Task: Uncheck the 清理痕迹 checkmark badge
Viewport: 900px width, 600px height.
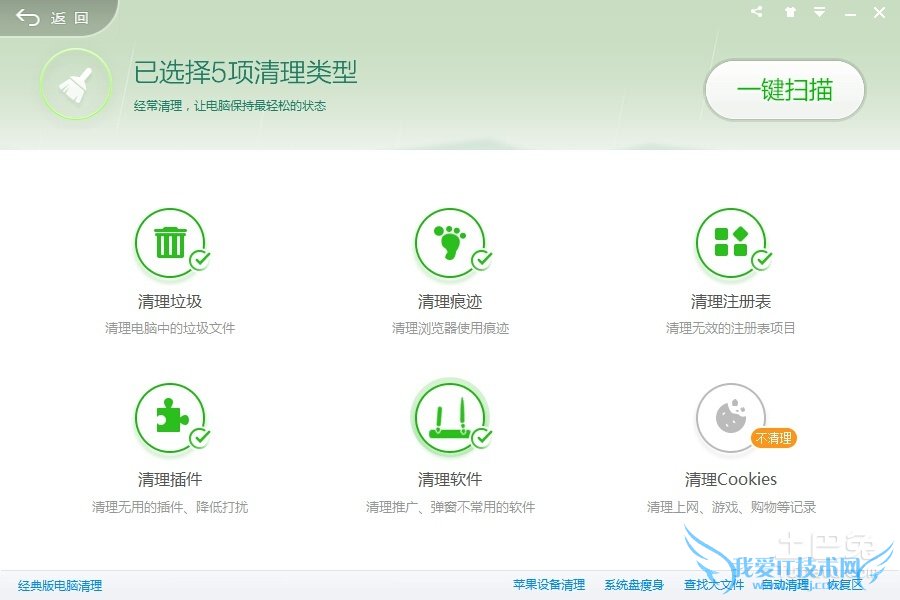Action: click(x=482, y=260)
